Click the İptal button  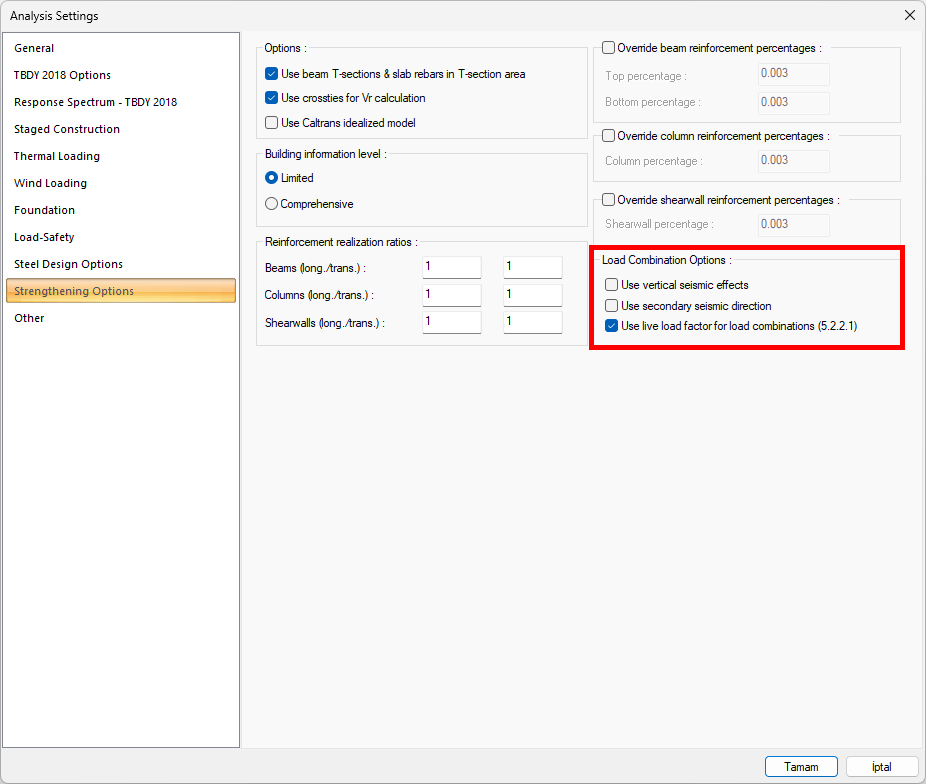point(881,767)
